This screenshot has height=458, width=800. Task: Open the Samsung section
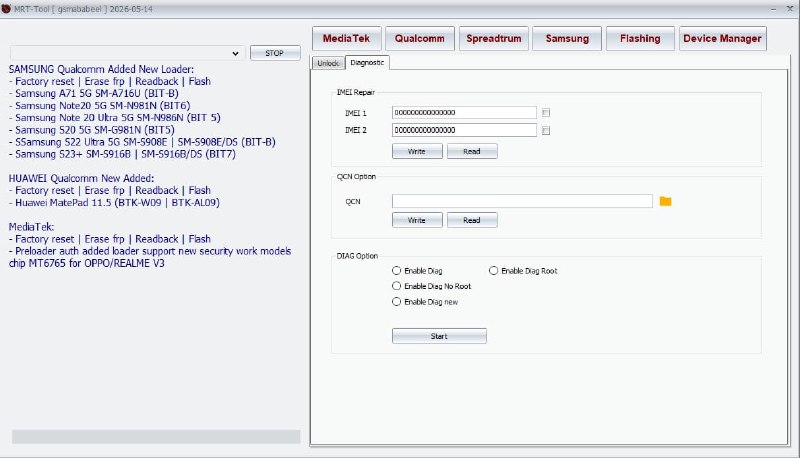coord(567,39)
